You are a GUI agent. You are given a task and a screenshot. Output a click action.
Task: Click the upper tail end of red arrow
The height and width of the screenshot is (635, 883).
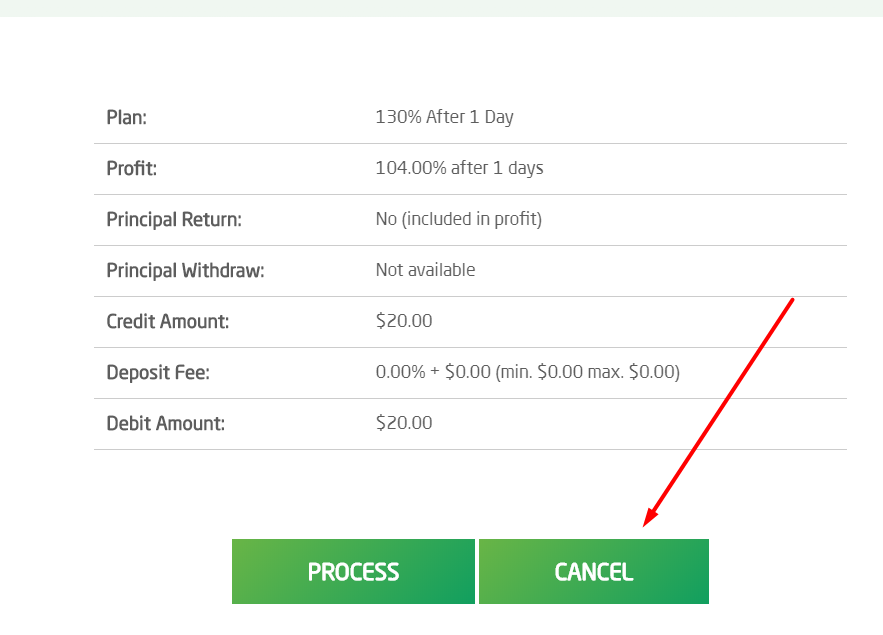click(791, 300)
